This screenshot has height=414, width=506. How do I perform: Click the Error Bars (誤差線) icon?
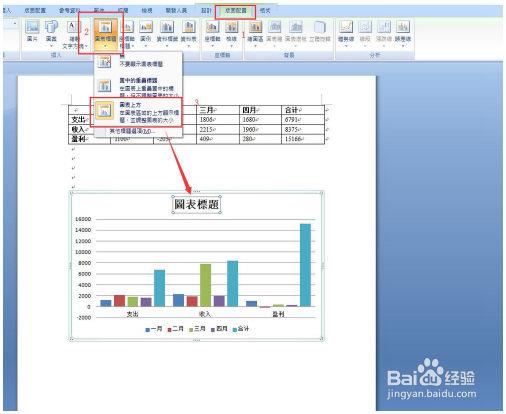[403, 32]
